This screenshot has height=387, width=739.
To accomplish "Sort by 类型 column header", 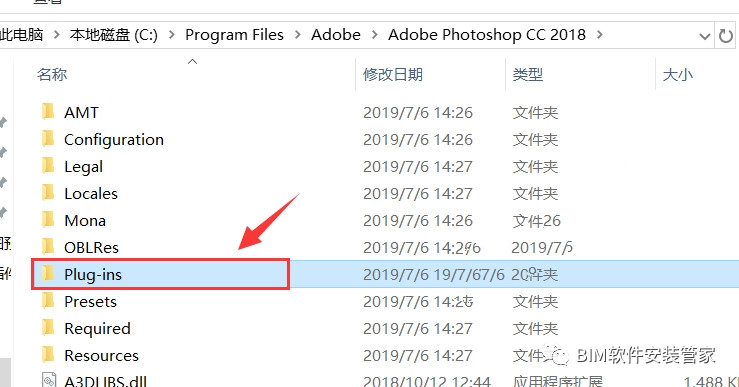I will pyautogui.click(x=528, y=74).
